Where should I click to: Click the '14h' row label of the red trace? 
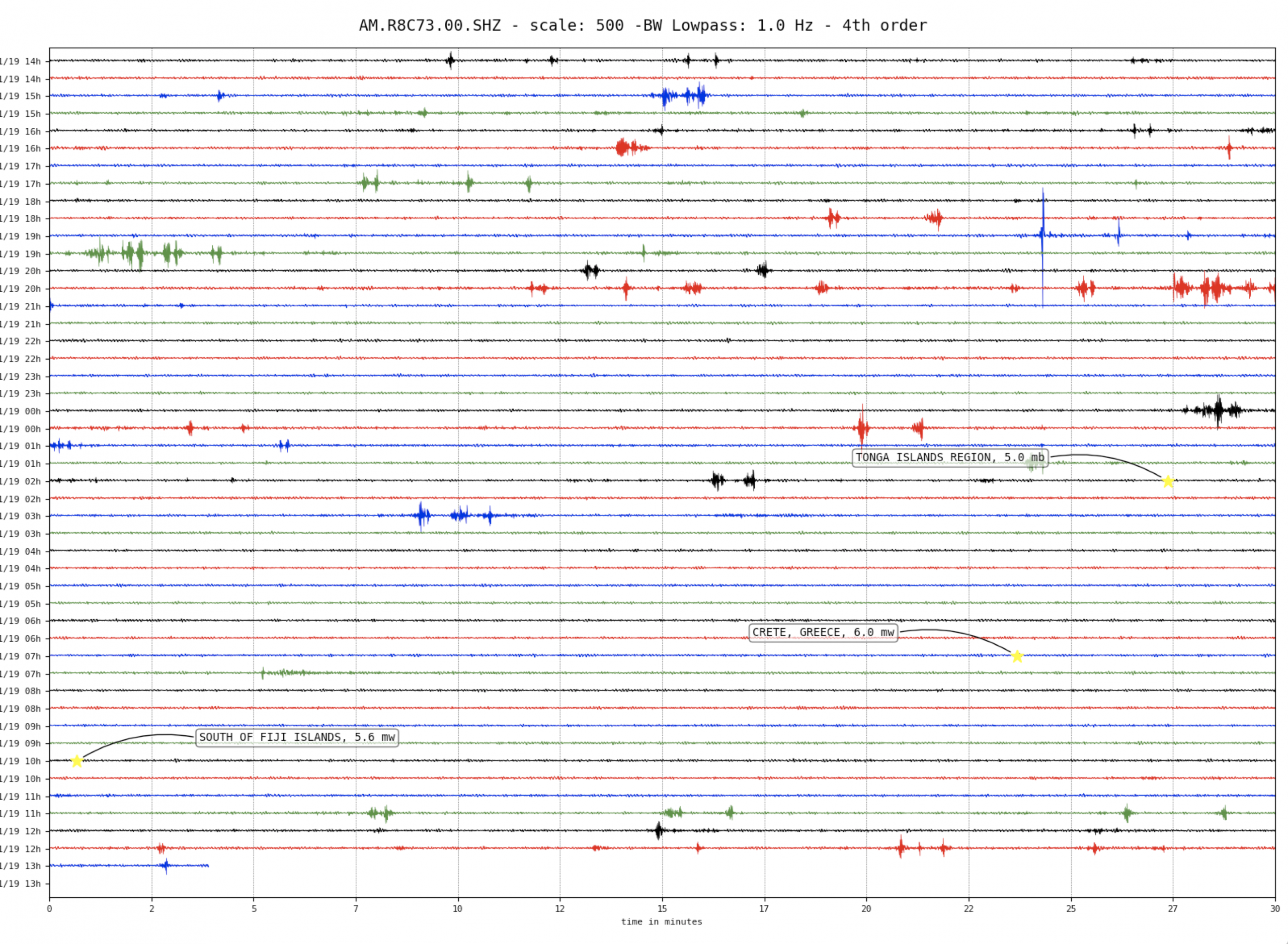tap(21, 79)
